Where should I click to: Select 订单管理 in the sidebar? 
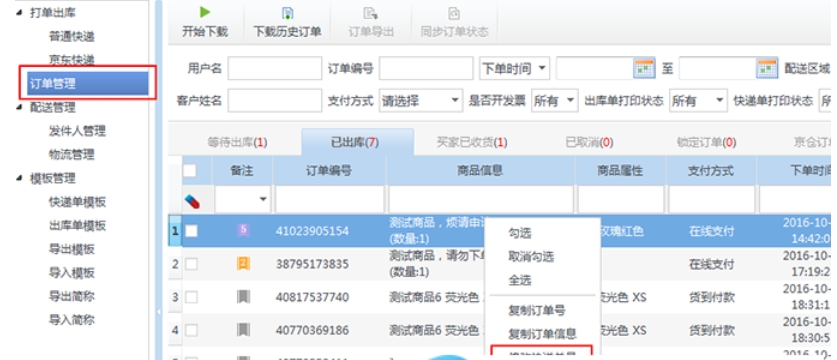tap(88, 83)
